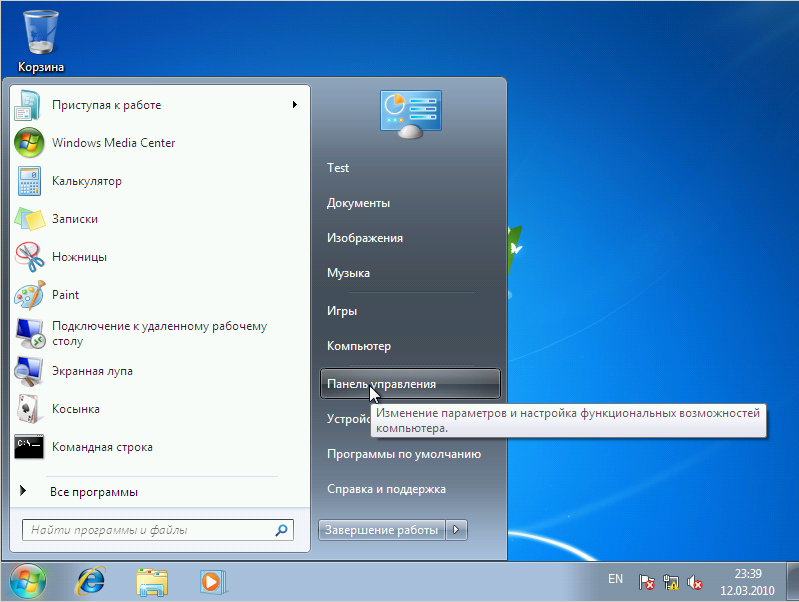799x602 pixels.
Task: Click the Windows Media Center label
Action: pos(114,143)
